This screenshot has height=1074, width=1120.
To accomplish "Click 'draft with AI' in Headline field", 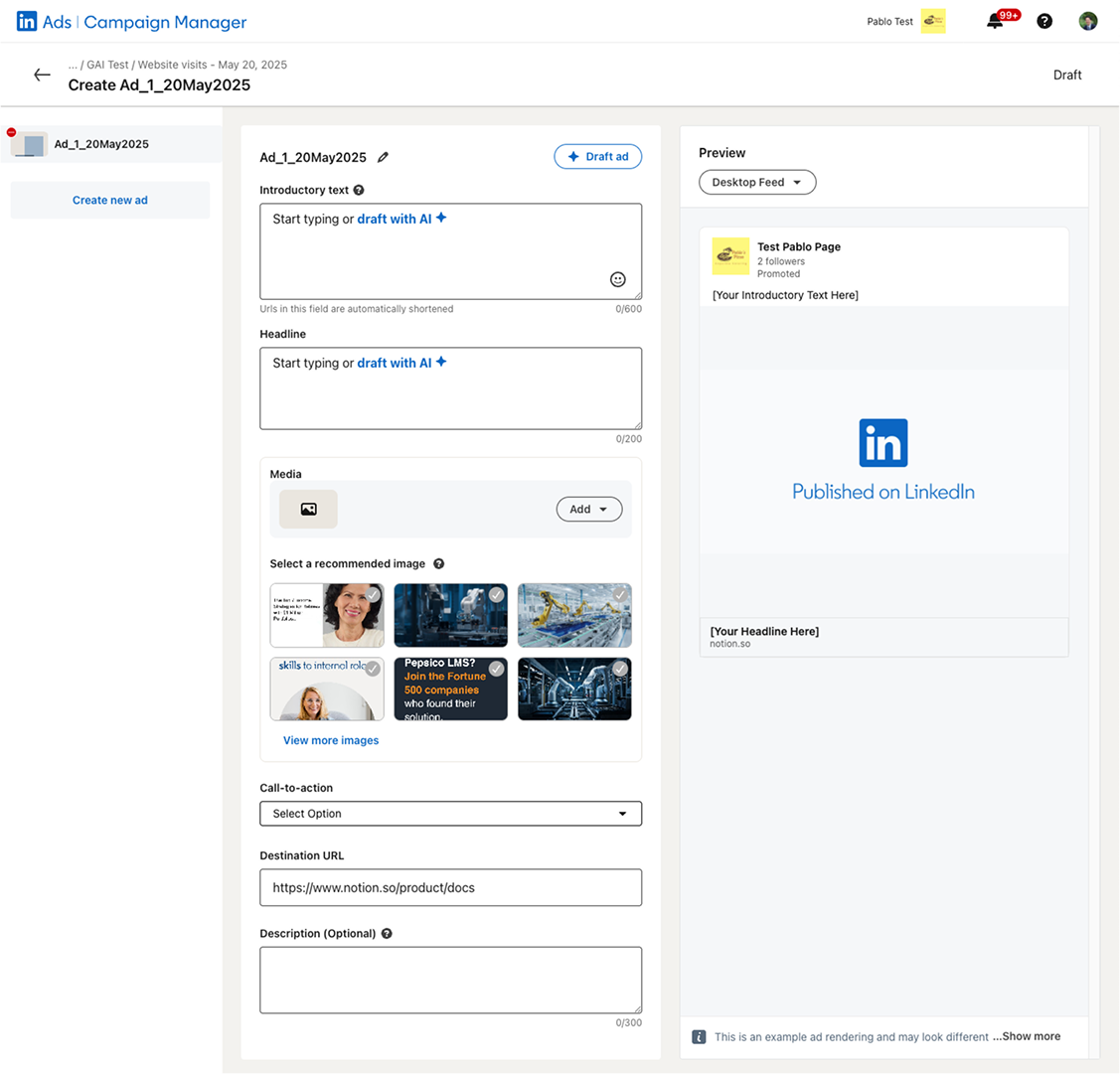I will (x=395, y=364).
